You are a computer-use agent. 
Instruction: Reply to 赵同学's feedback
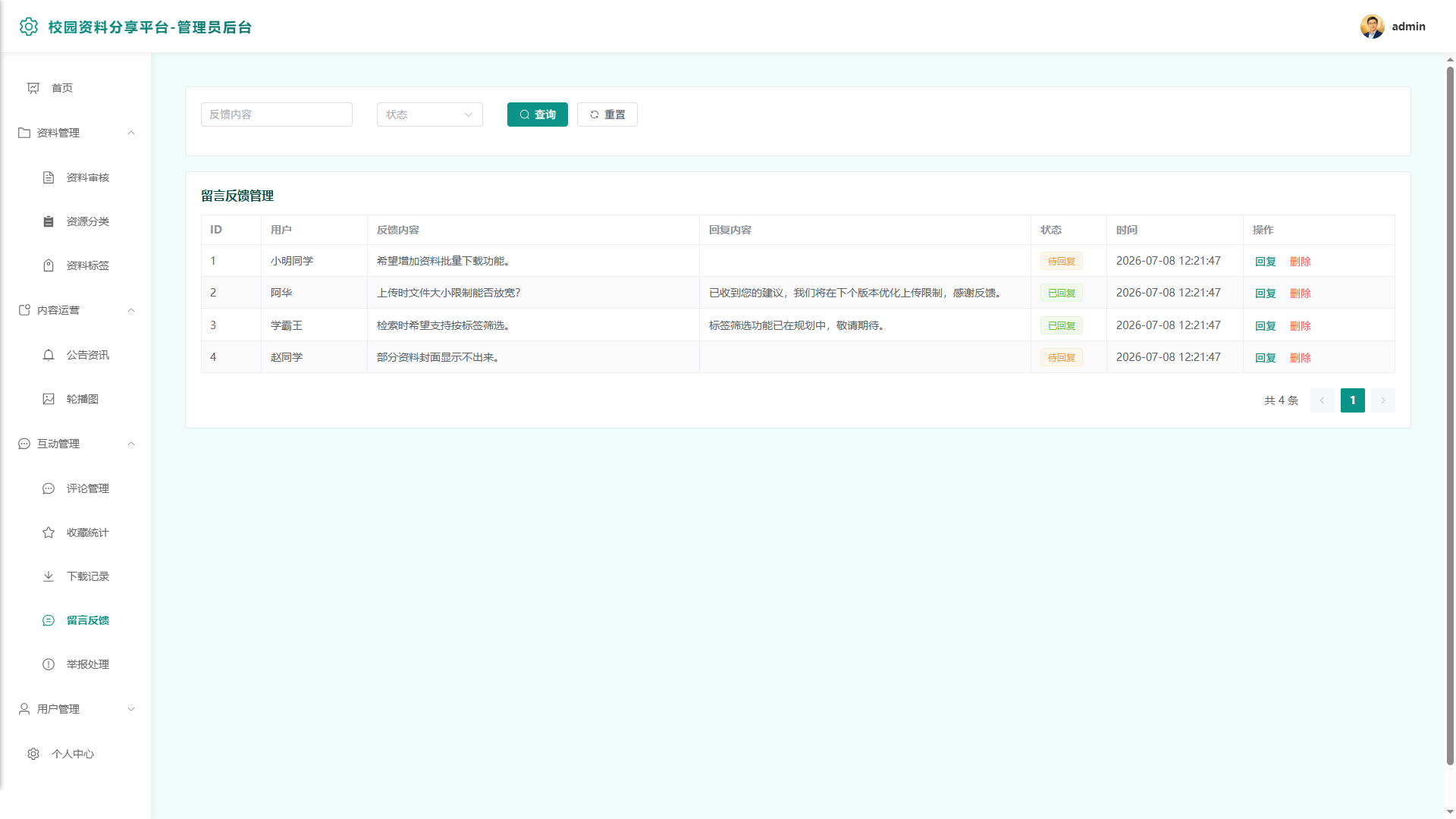1266,358
